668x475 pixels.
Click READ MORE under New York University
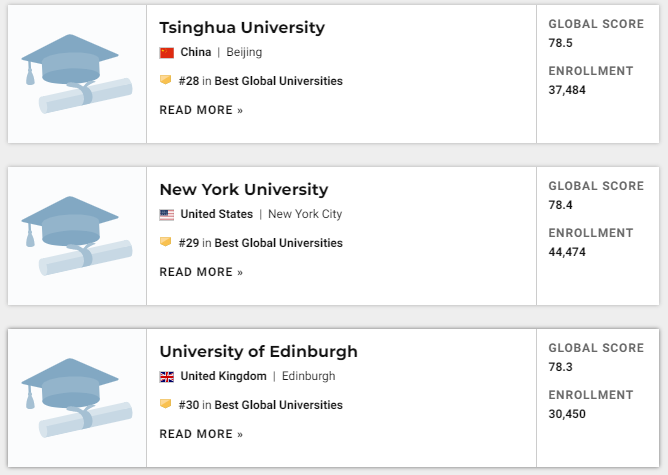tap(201, 272)
